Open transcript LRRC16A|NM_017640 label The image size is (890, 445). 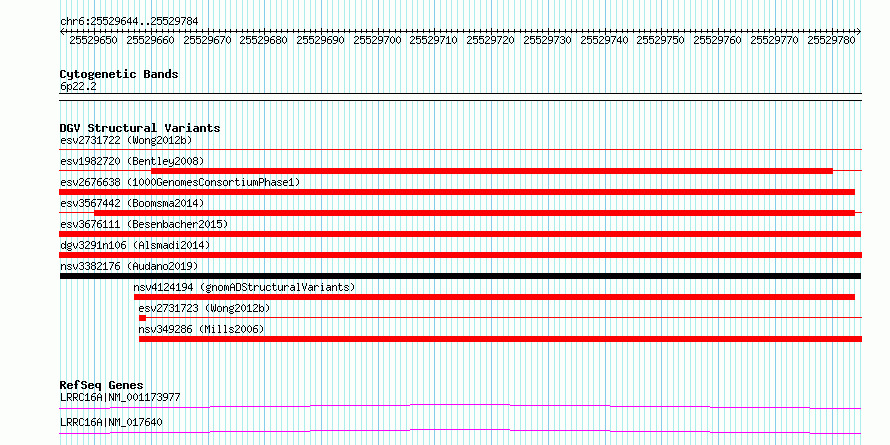pyautogui.click(x=111, y=422)
